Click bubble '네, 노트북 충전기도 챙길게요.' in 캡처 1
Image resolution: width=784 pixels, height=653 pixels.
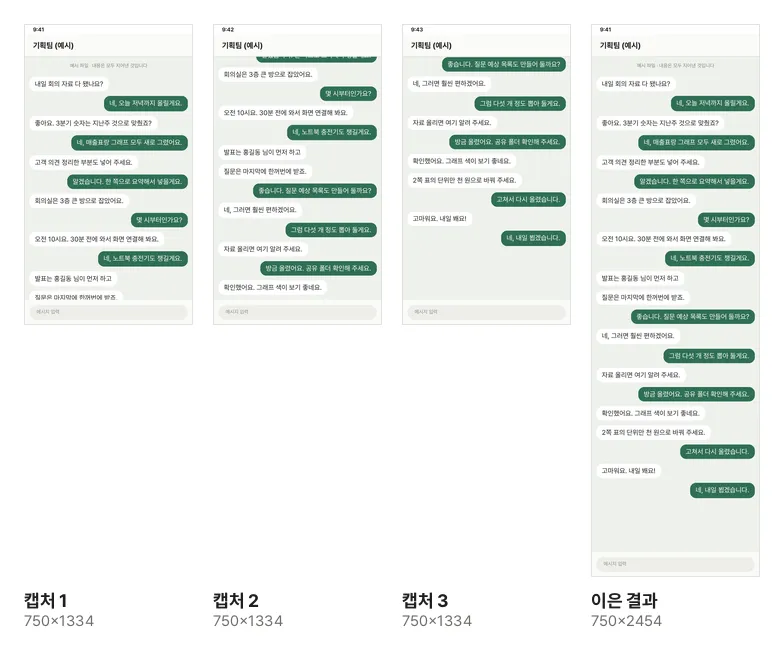[x=142, y=258]
